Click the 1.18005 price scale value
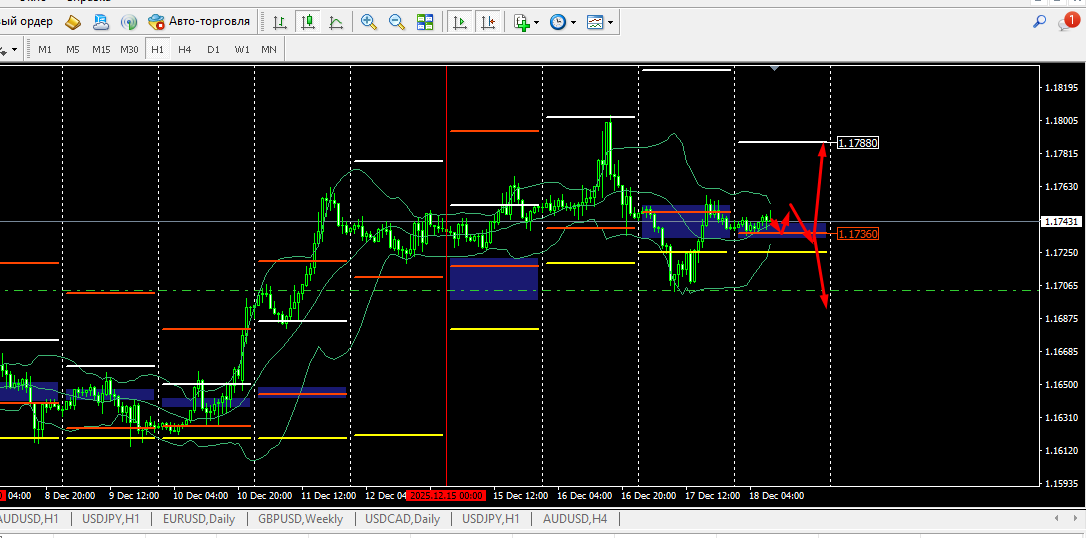The height and width of the screenshot is (538, 1086). tap(1062, 120)
